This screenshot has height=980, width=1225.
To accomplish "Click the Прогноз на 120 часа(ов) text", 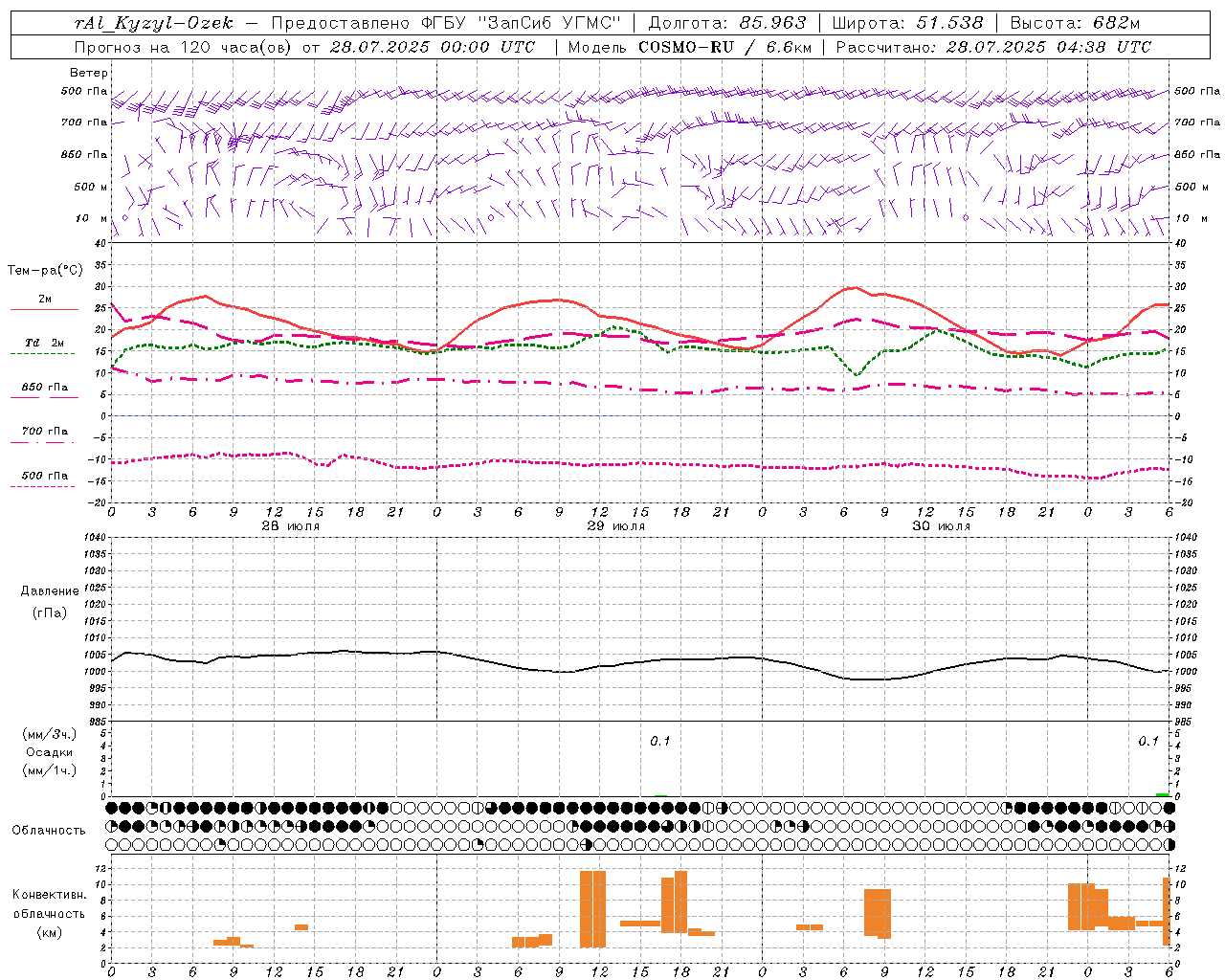I will tap(185, 47).
